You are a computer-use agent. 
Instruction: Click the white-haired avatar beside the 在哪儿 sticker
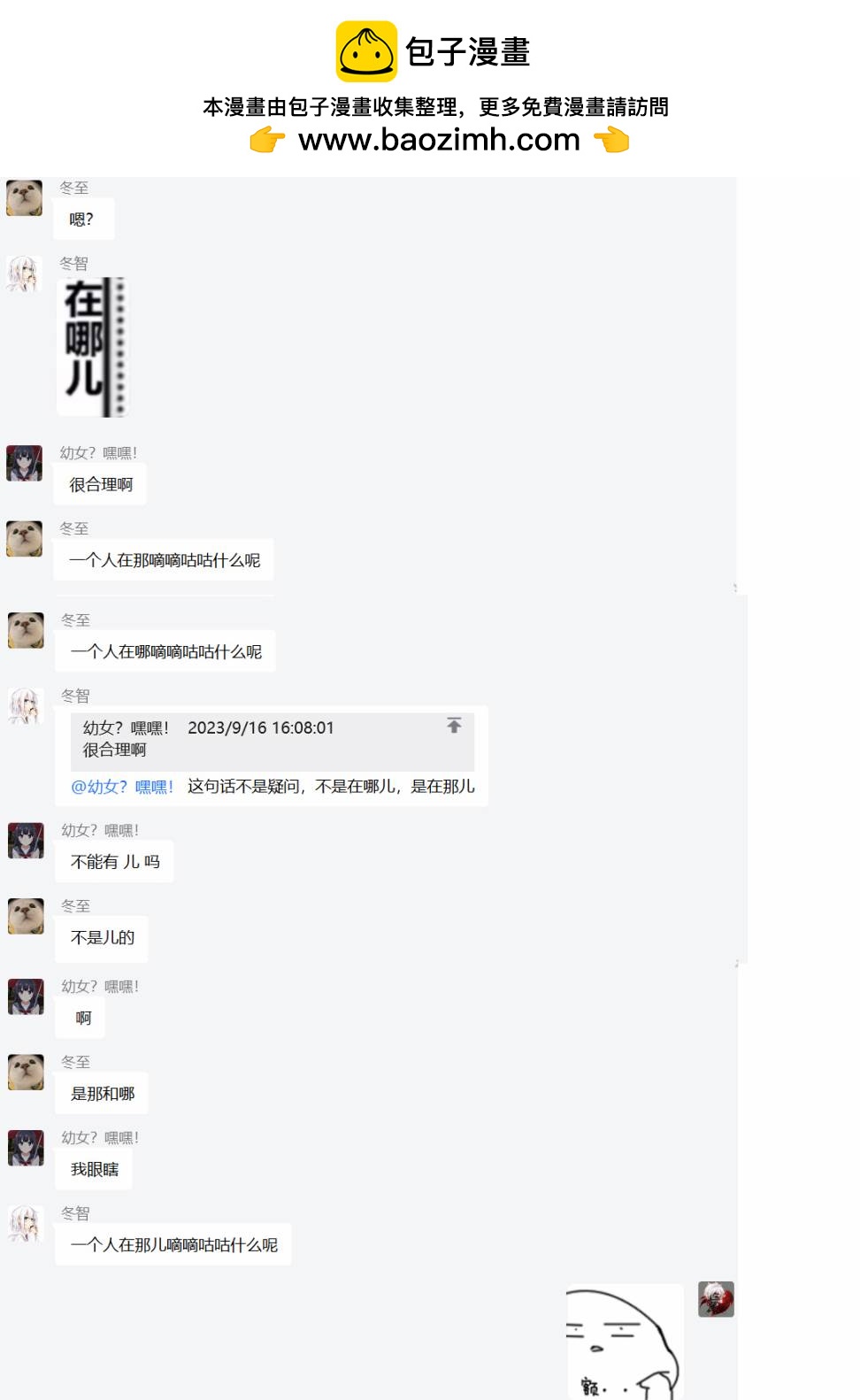pyautogui.click(x=25, y=273)
